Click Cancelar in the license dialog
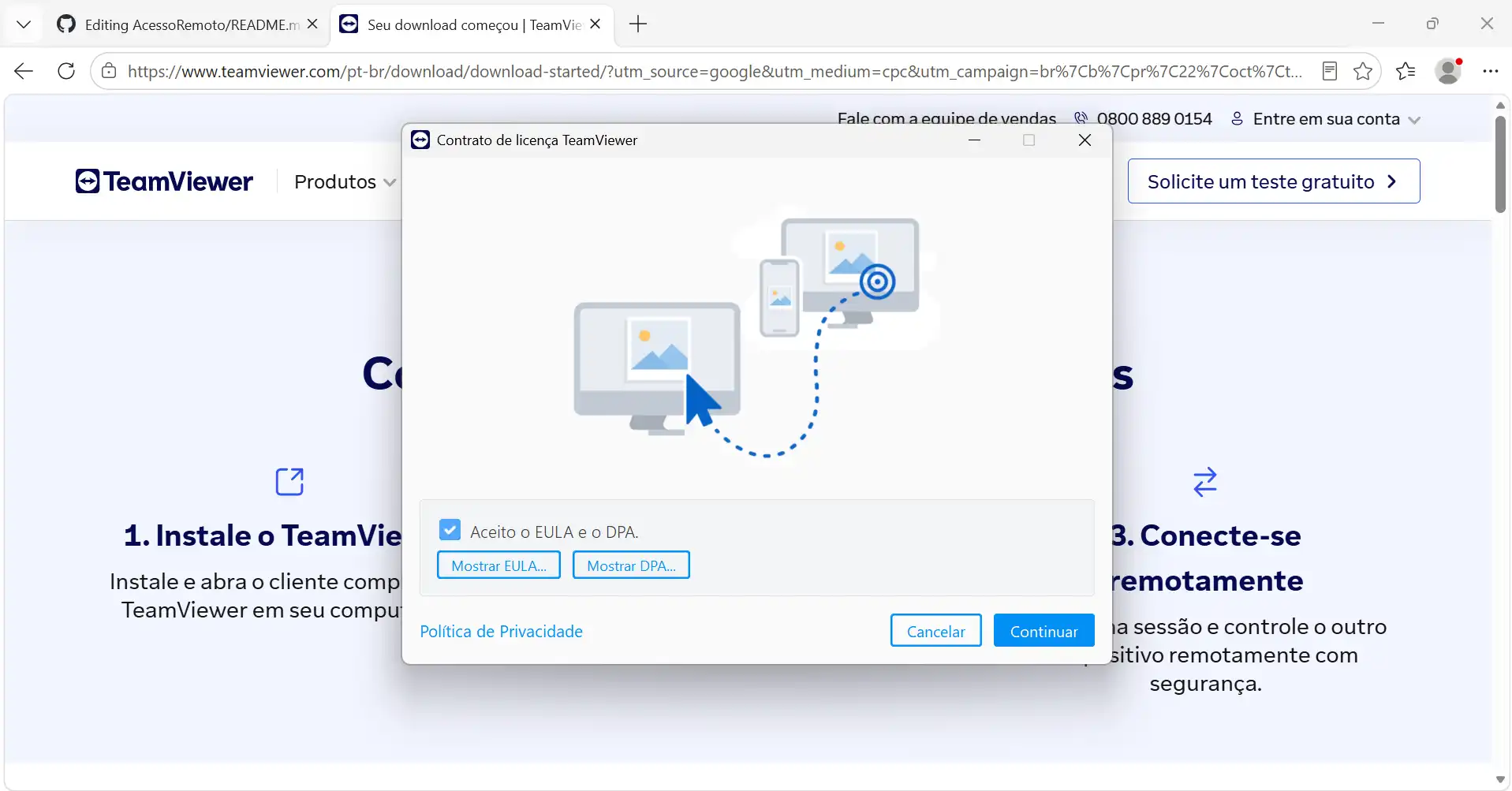This screenshot has height=791, width=1512. point(935,631)
